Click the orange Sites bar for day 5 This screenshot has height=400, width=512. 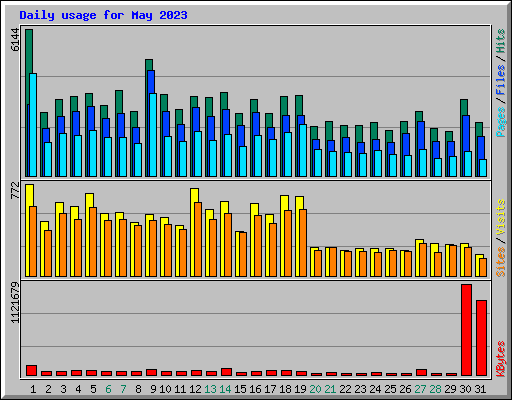point(93,242)
